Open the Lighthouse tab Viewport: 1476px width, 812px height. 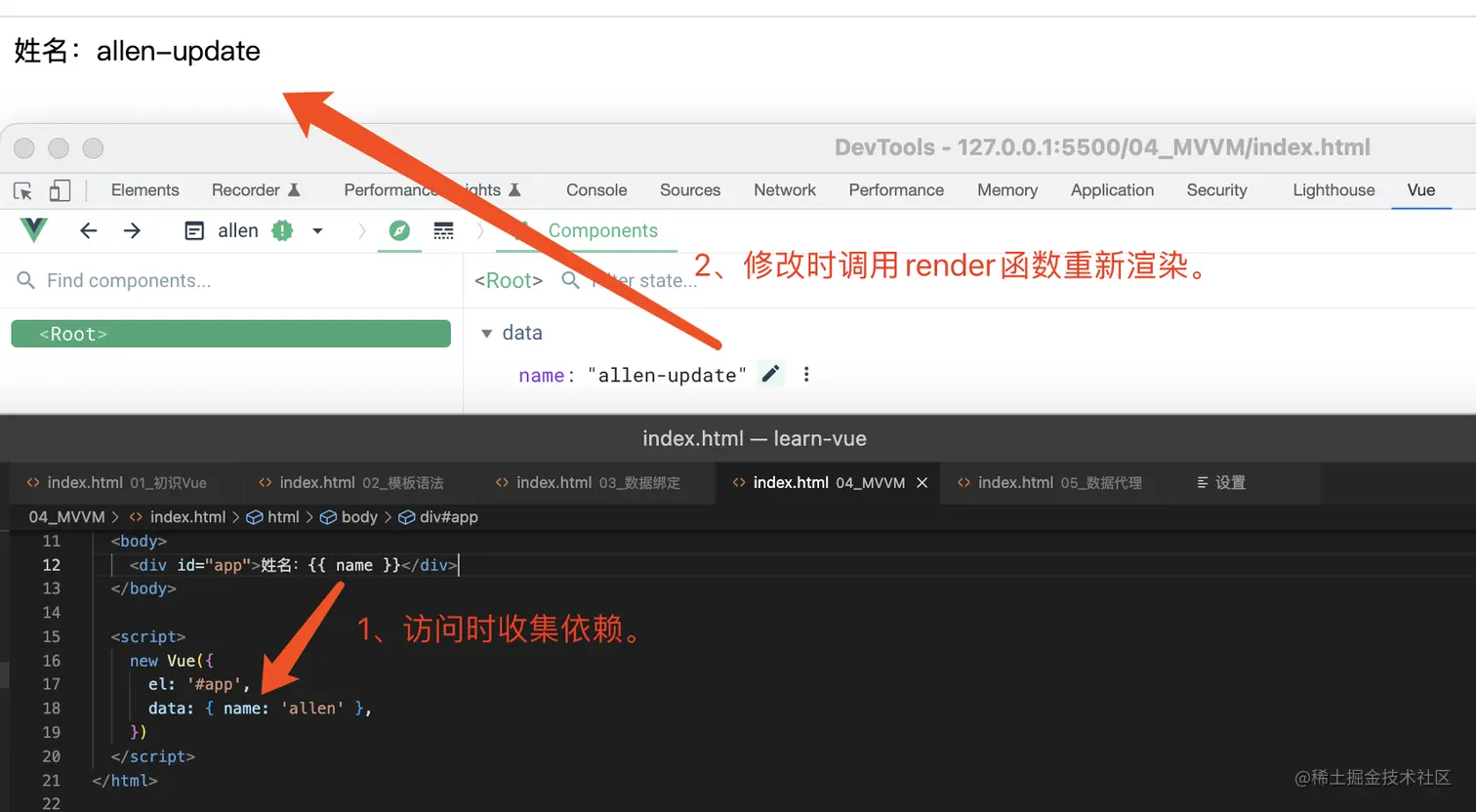1333,190
